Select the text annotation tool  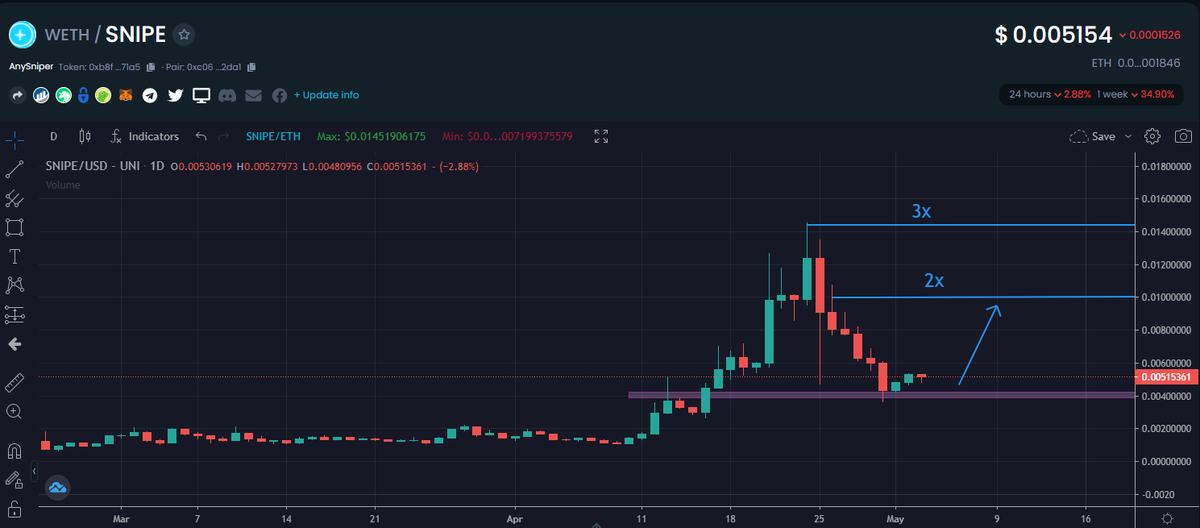pos(15,256)
